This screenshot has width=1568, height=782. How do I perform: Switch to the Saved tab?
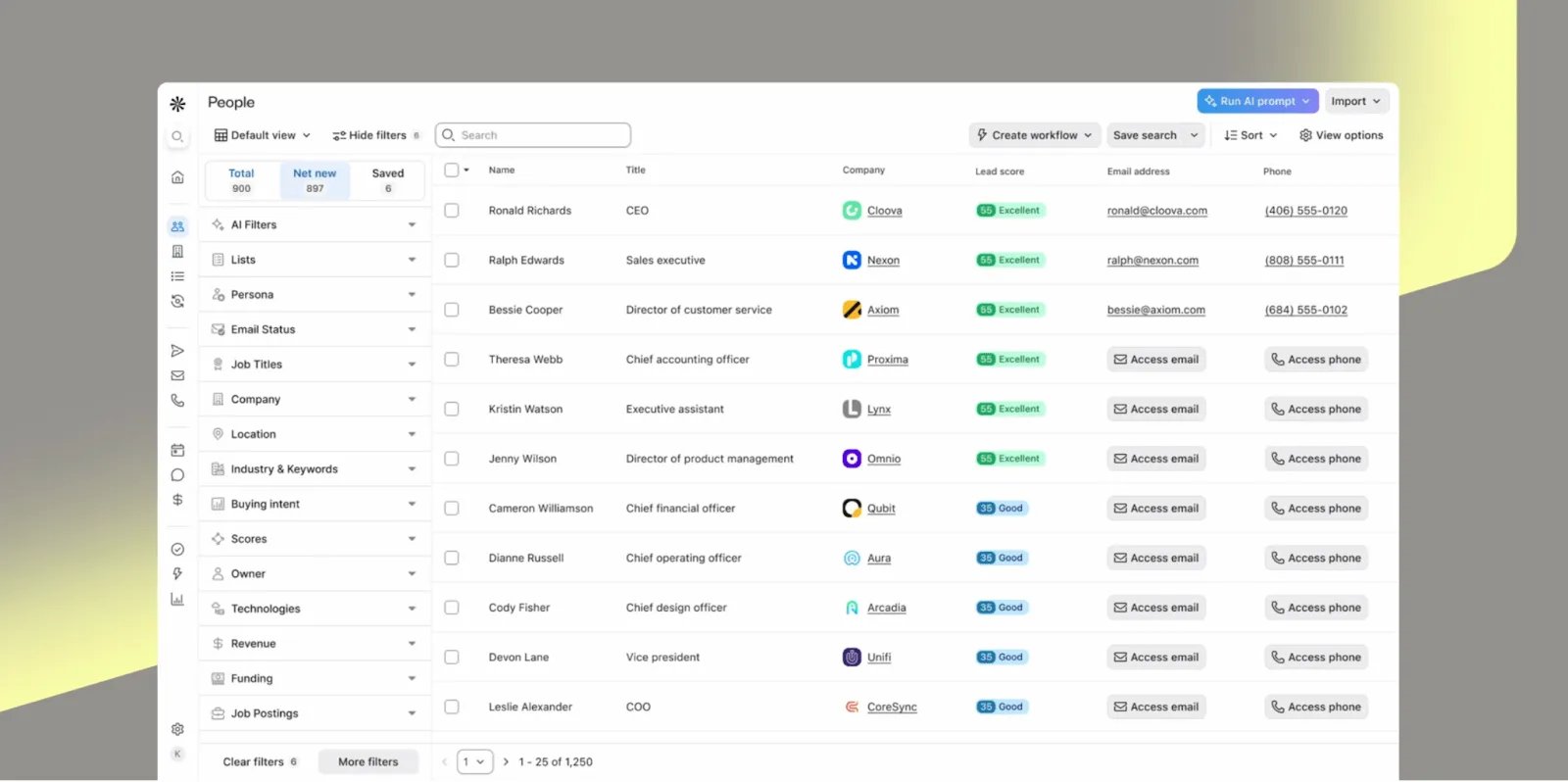pyautogui.click(x=388, y=180)
